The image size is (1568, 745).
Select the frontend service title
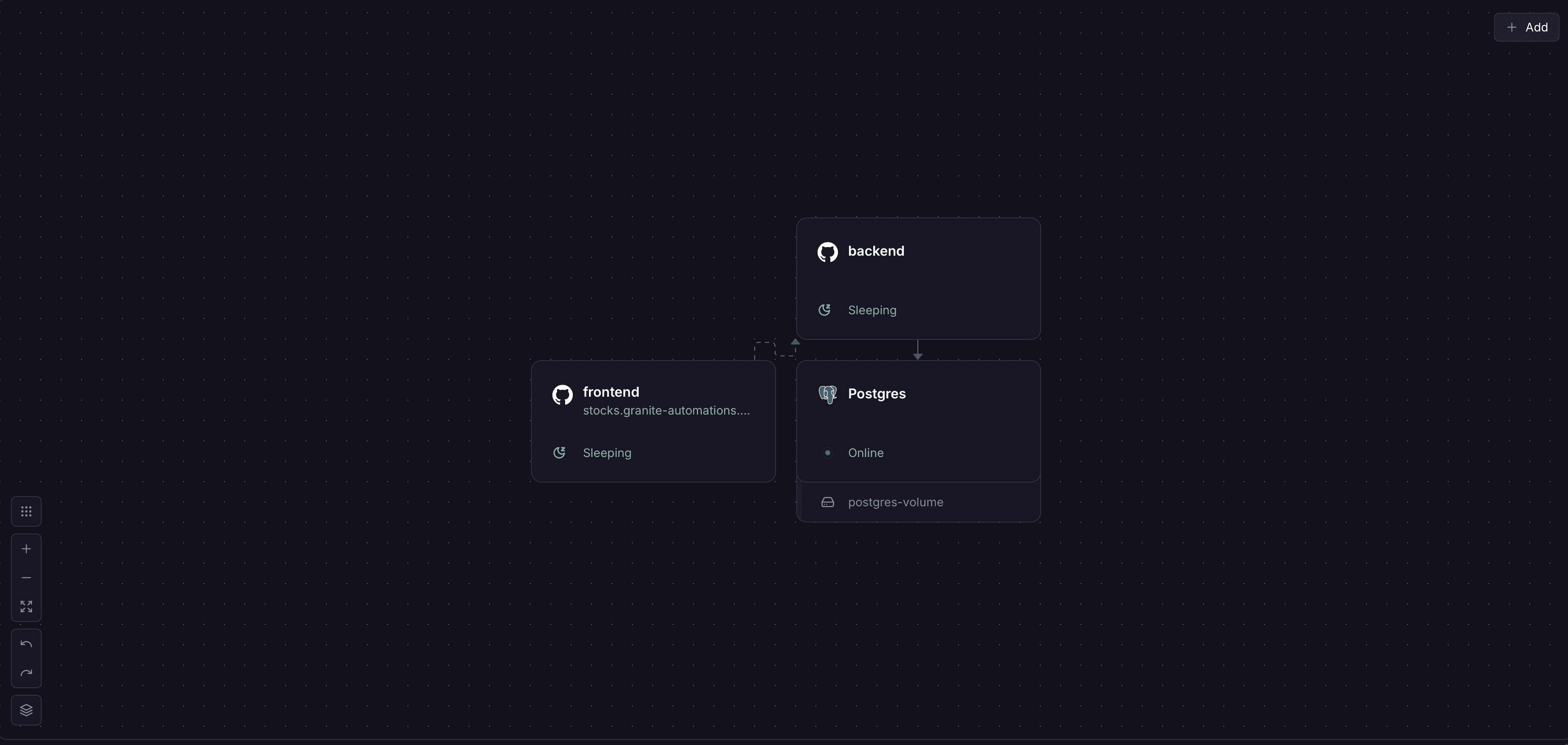[x=611, y=392]
